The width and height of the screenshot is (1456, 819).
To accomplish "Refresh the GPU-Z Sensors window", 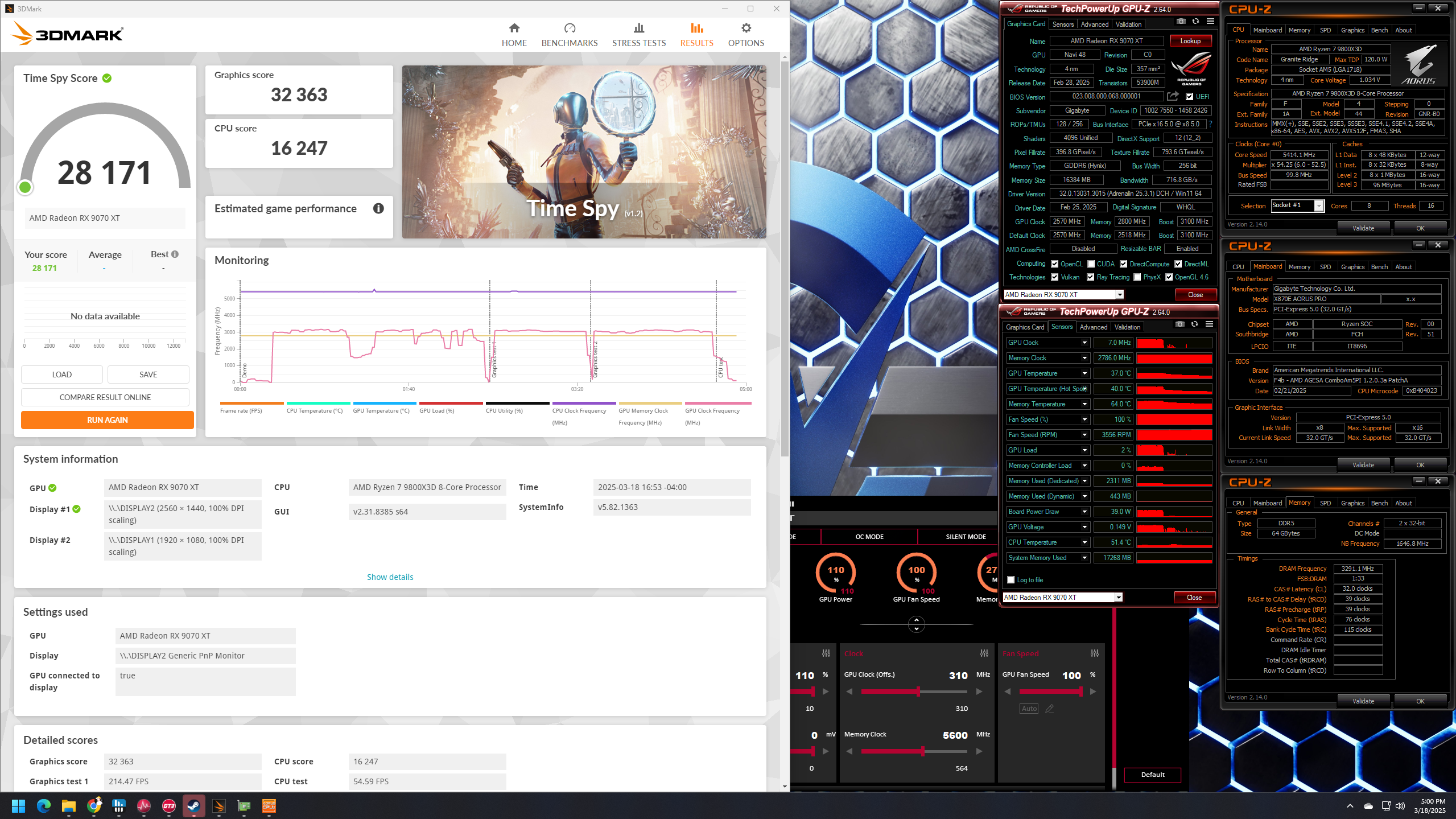I will click(1194, 324).
